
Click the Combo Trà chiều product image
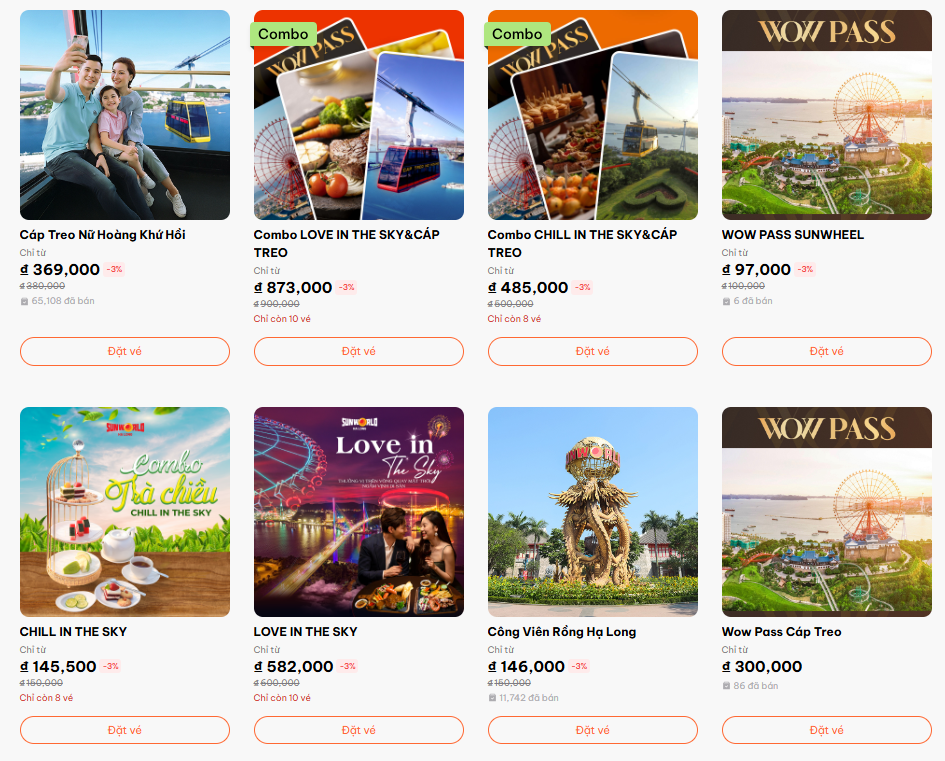click(125, 512)
